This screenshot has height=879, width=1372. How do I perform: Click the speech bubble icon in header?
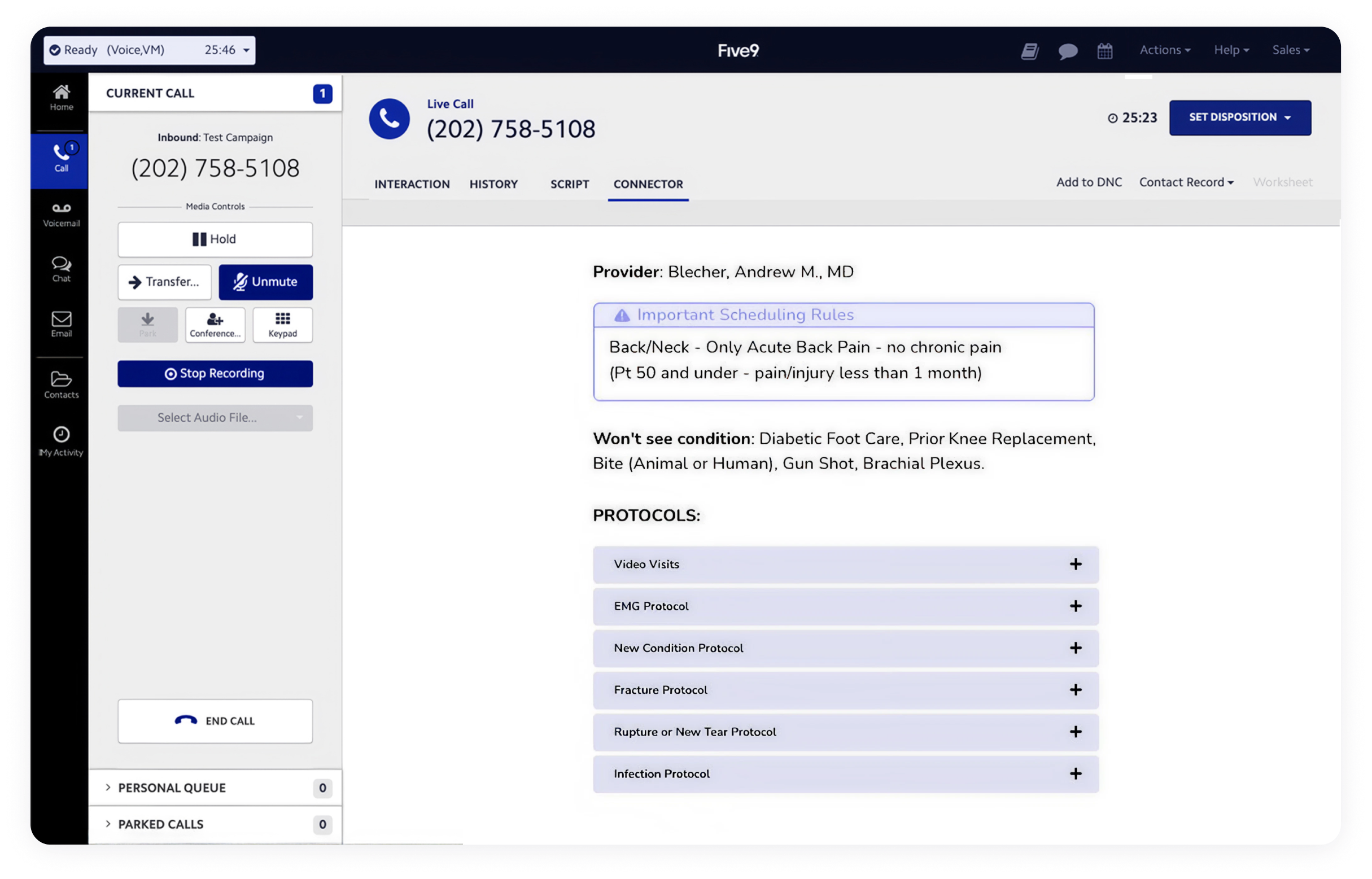click(x=1067, y=51)
